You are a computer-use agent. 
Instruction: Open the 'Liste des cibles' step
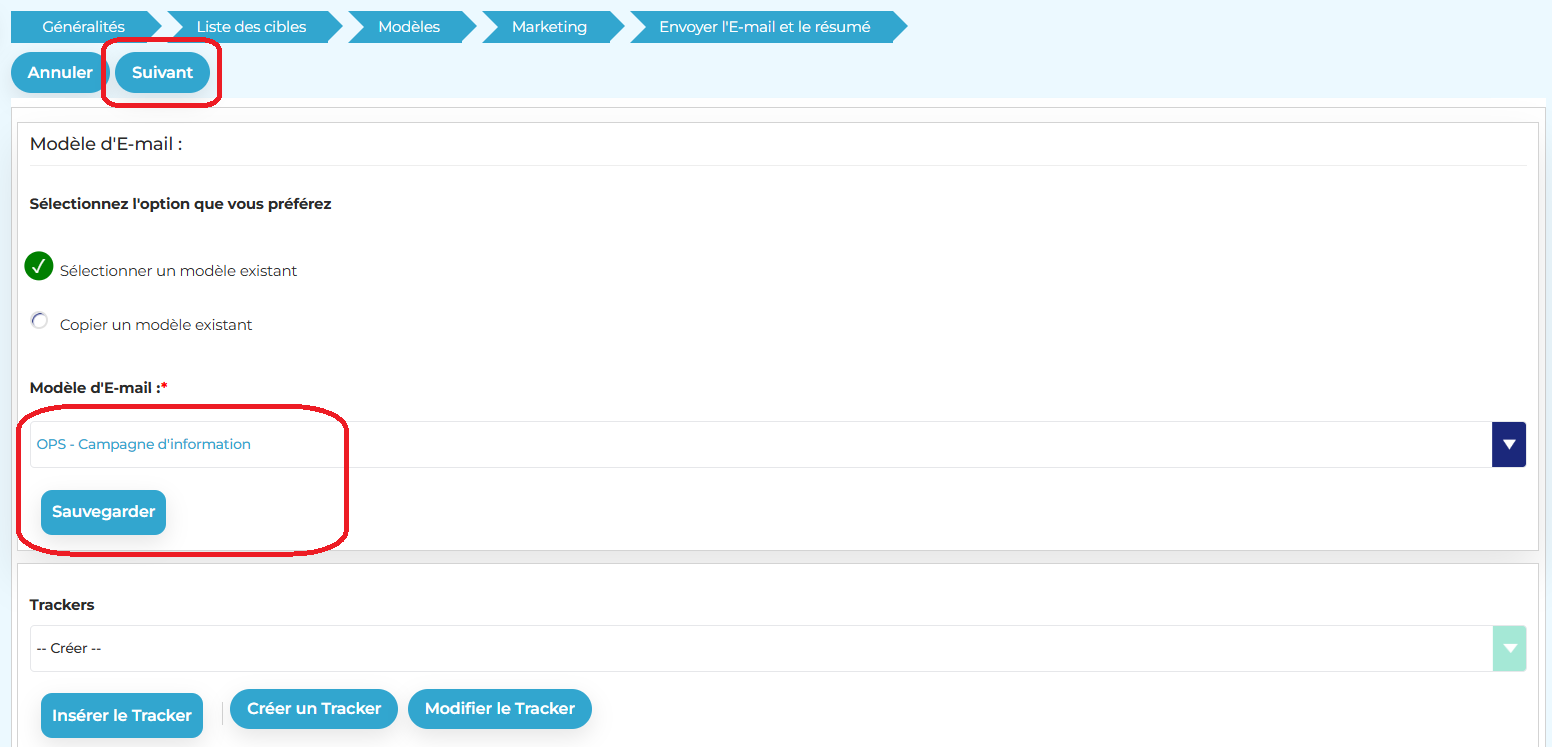click(251, 27)
